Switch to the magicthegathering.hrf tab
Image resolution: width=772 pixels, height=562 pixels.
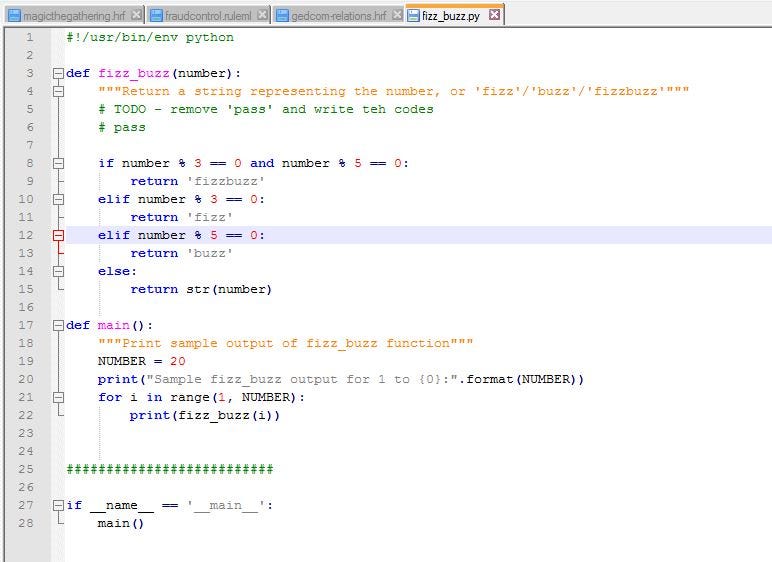click(74, 16)
